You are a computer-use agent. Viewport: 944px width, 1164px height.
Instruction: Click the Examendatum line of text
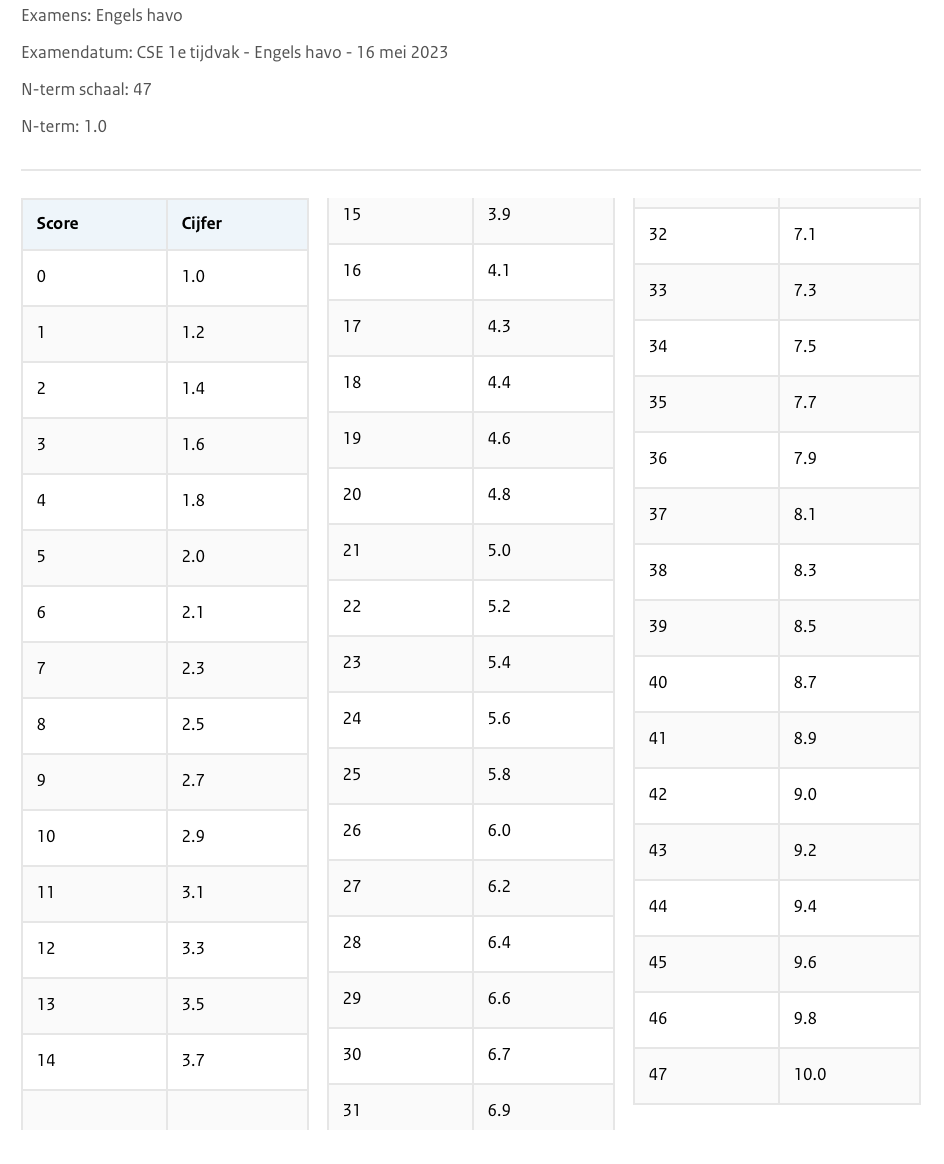point(234,52)
